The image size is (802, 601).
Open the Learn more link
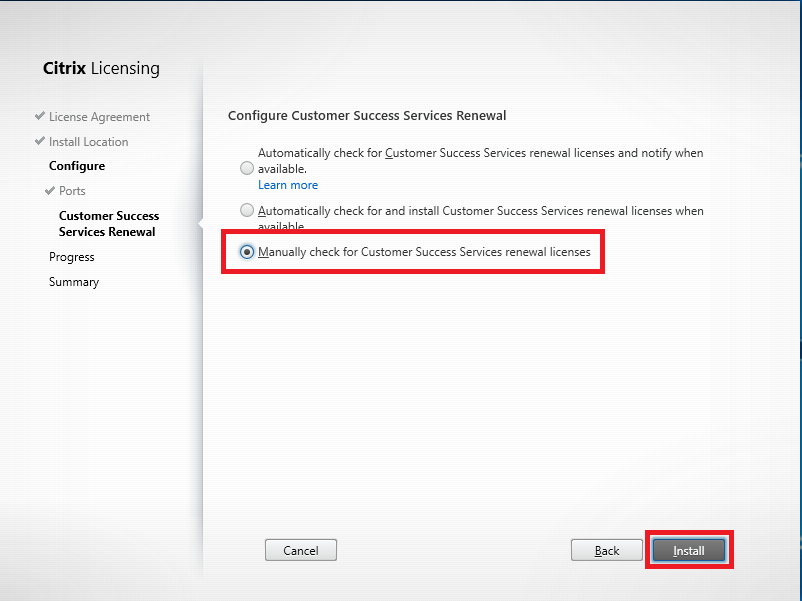(288, 185)
